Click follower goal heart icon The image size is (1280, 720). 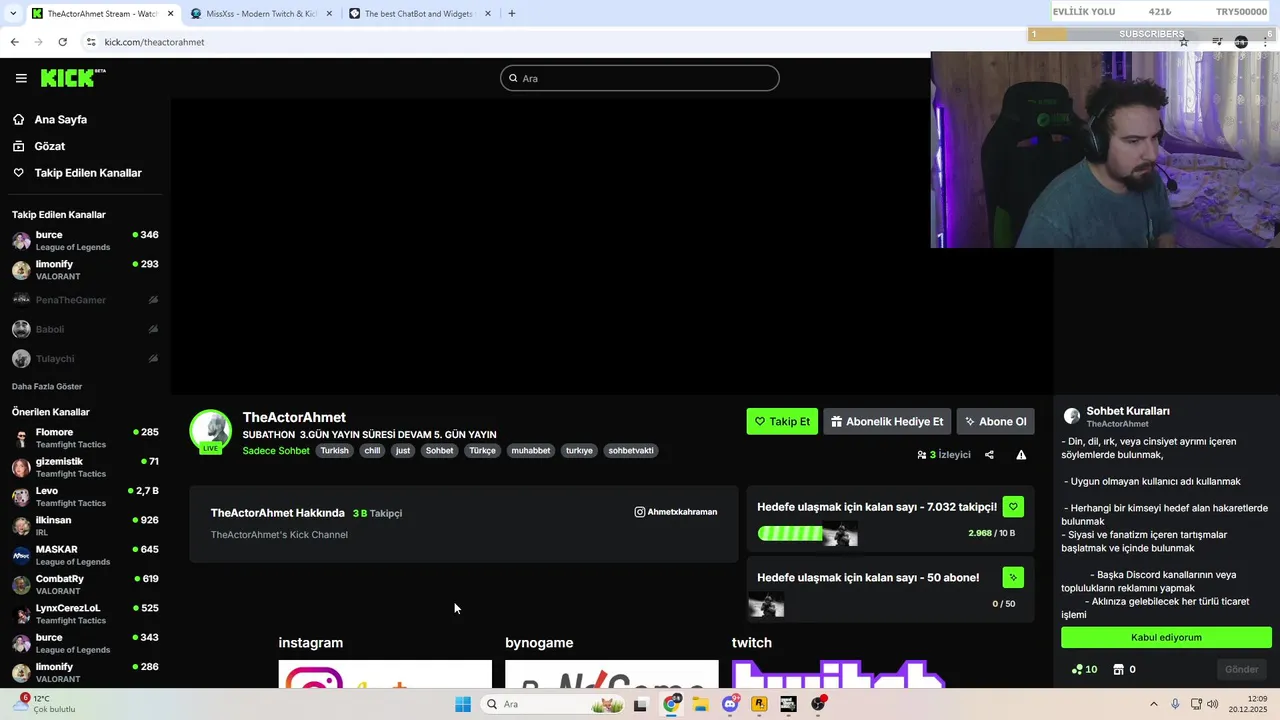coord(1013,507)
